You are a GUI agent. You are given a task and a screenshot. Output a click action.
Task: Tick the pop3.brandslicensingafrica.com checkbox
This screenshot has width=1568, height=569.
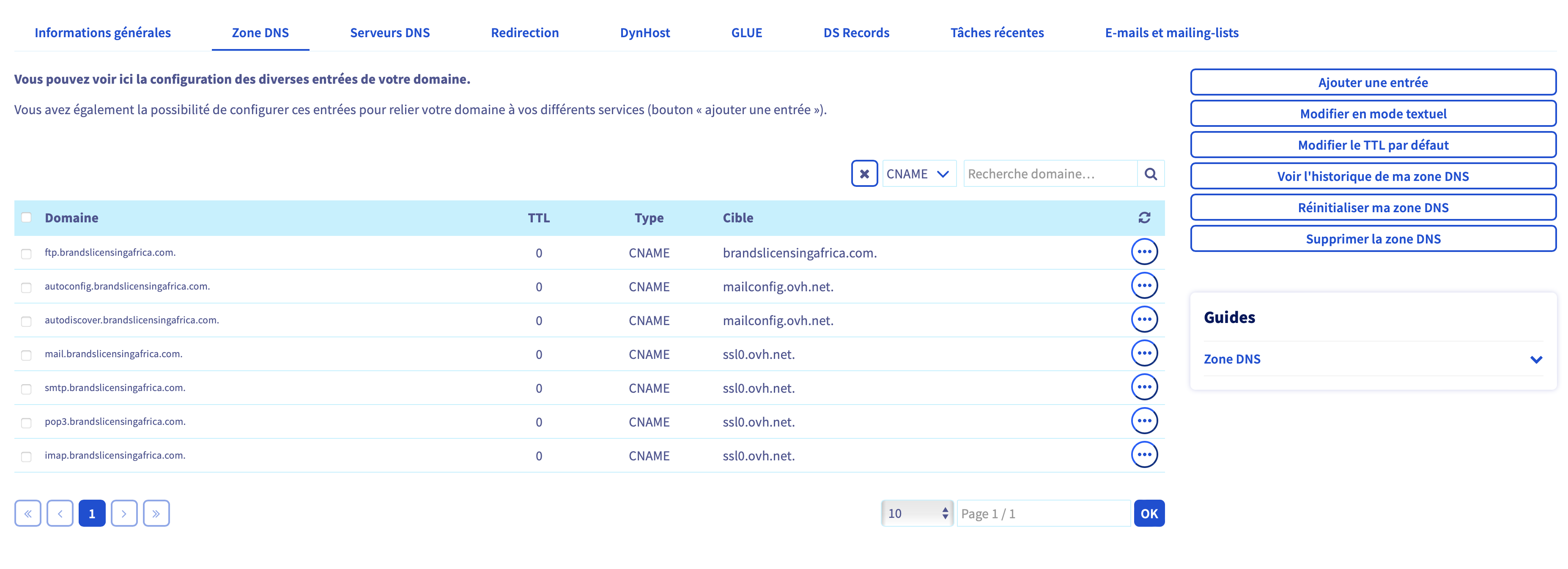[x=26, y=422]
